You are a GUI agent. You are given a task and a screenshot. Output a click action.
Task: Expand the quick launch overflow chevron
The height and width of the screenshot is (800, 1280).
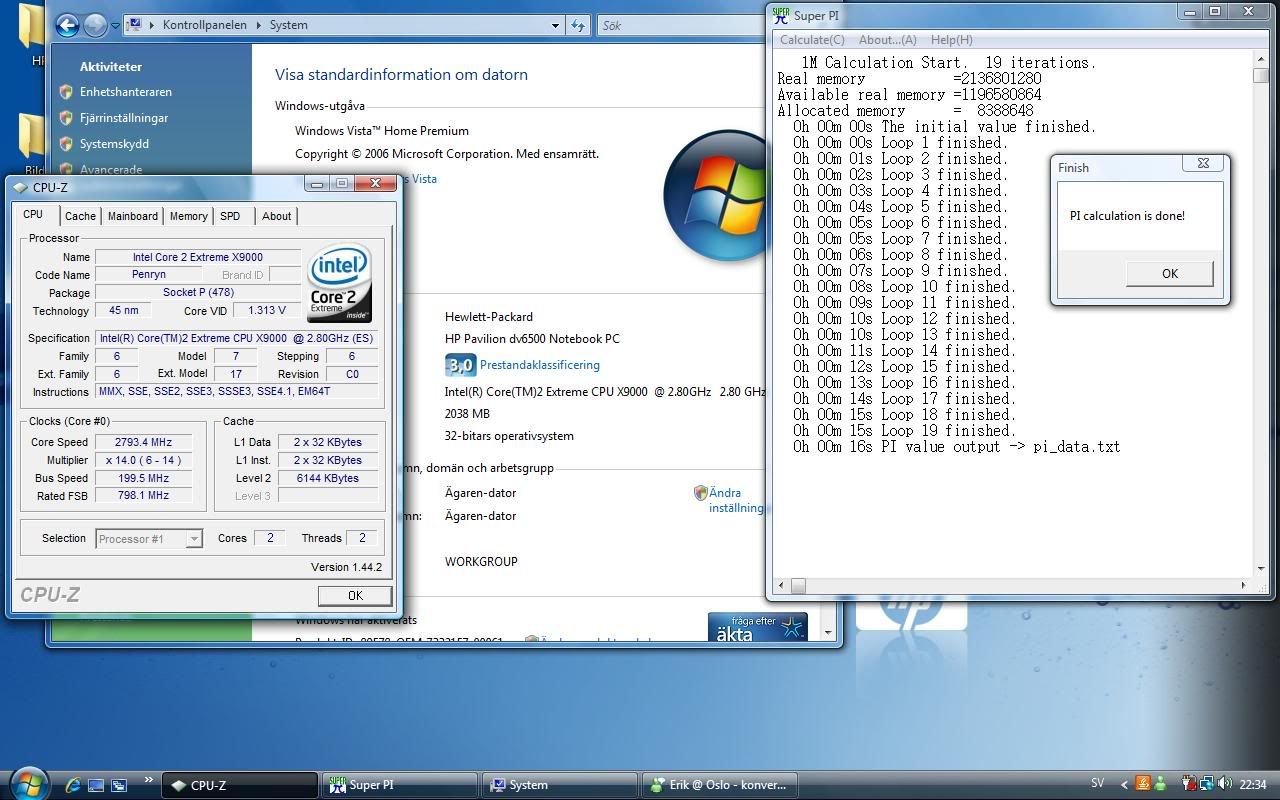[149, 780]
